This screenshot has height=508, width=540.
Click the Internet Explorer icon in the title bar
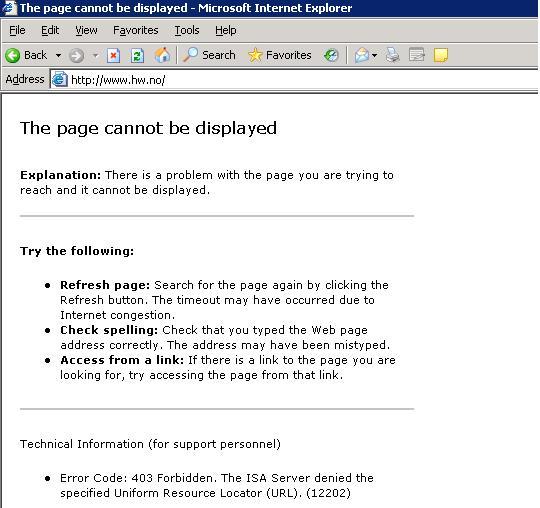[9, 8]
